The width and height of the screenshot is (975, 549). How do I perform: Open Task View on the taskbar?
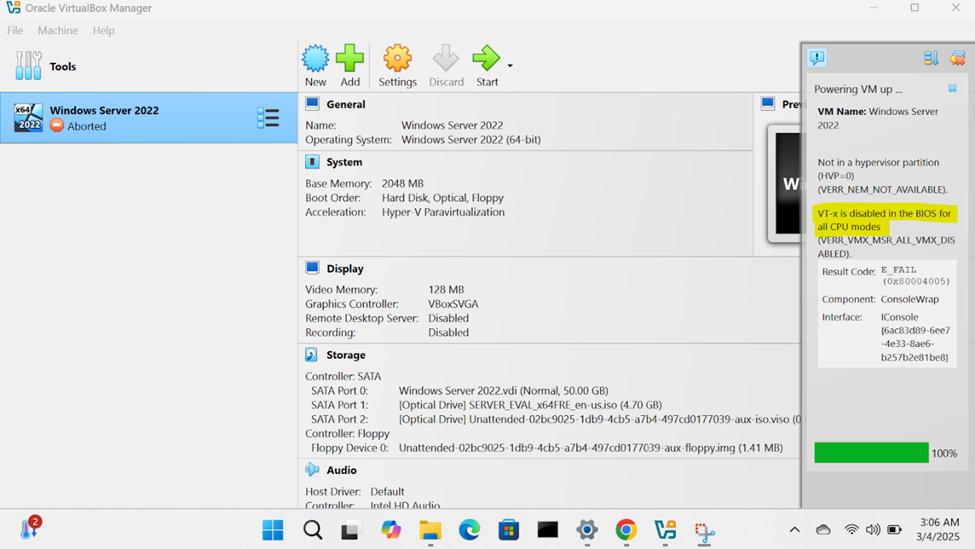pyautogui.click(x=351, y=530)
